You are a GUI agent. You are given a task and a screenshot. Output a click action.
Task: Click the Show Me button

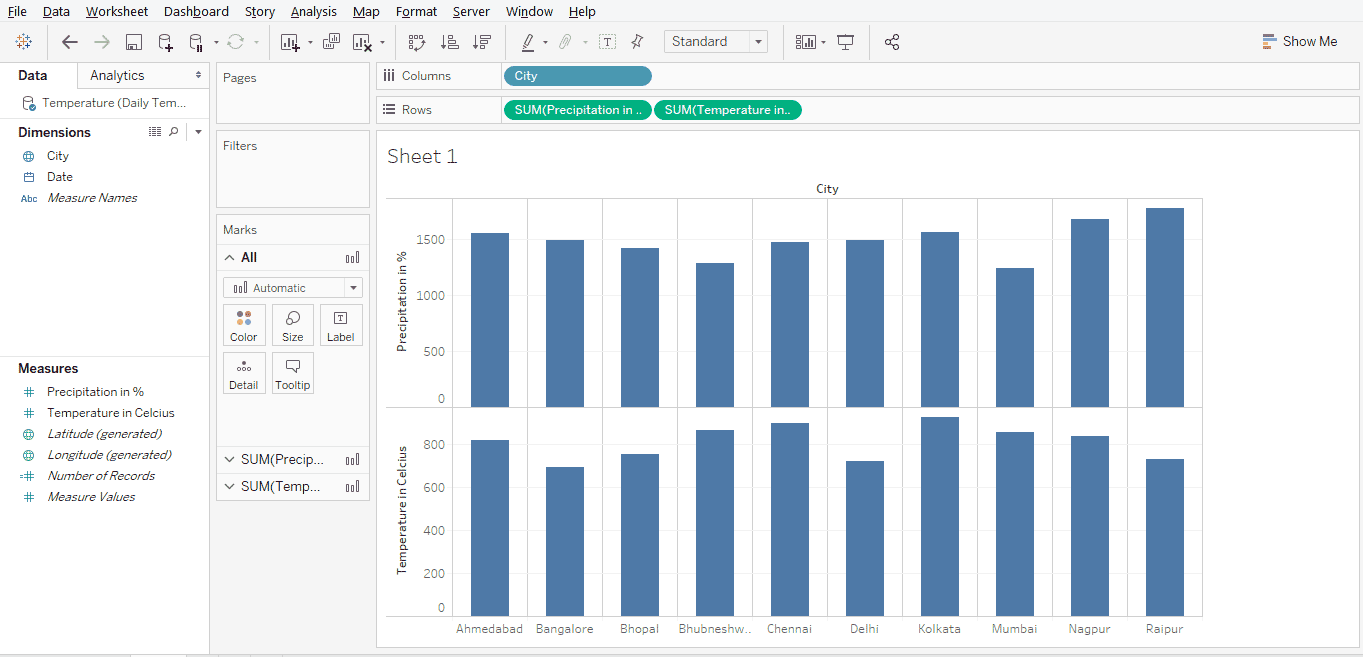pos(1299,42)
